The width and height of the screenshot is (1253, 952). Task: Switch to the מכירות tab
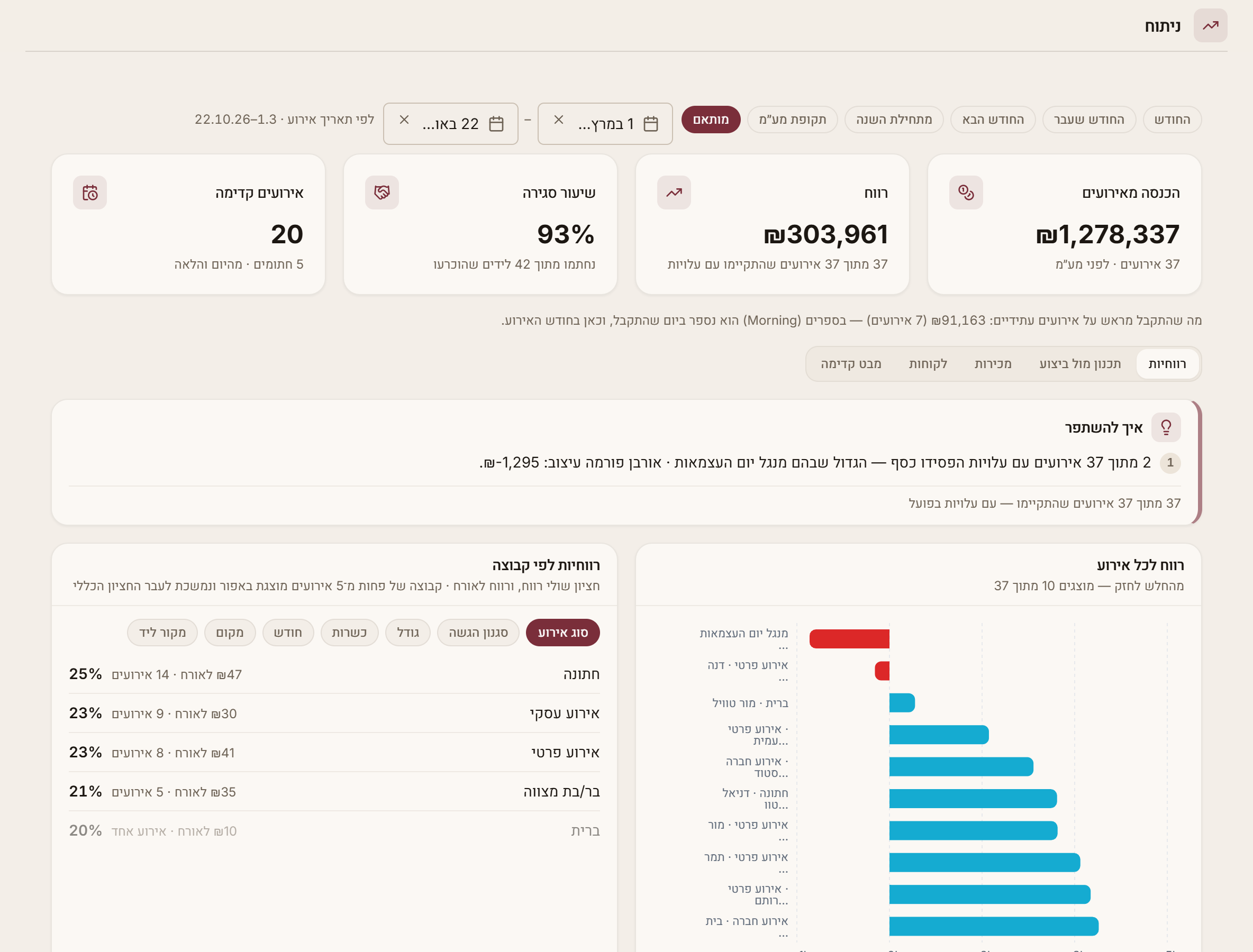(992, 364)
